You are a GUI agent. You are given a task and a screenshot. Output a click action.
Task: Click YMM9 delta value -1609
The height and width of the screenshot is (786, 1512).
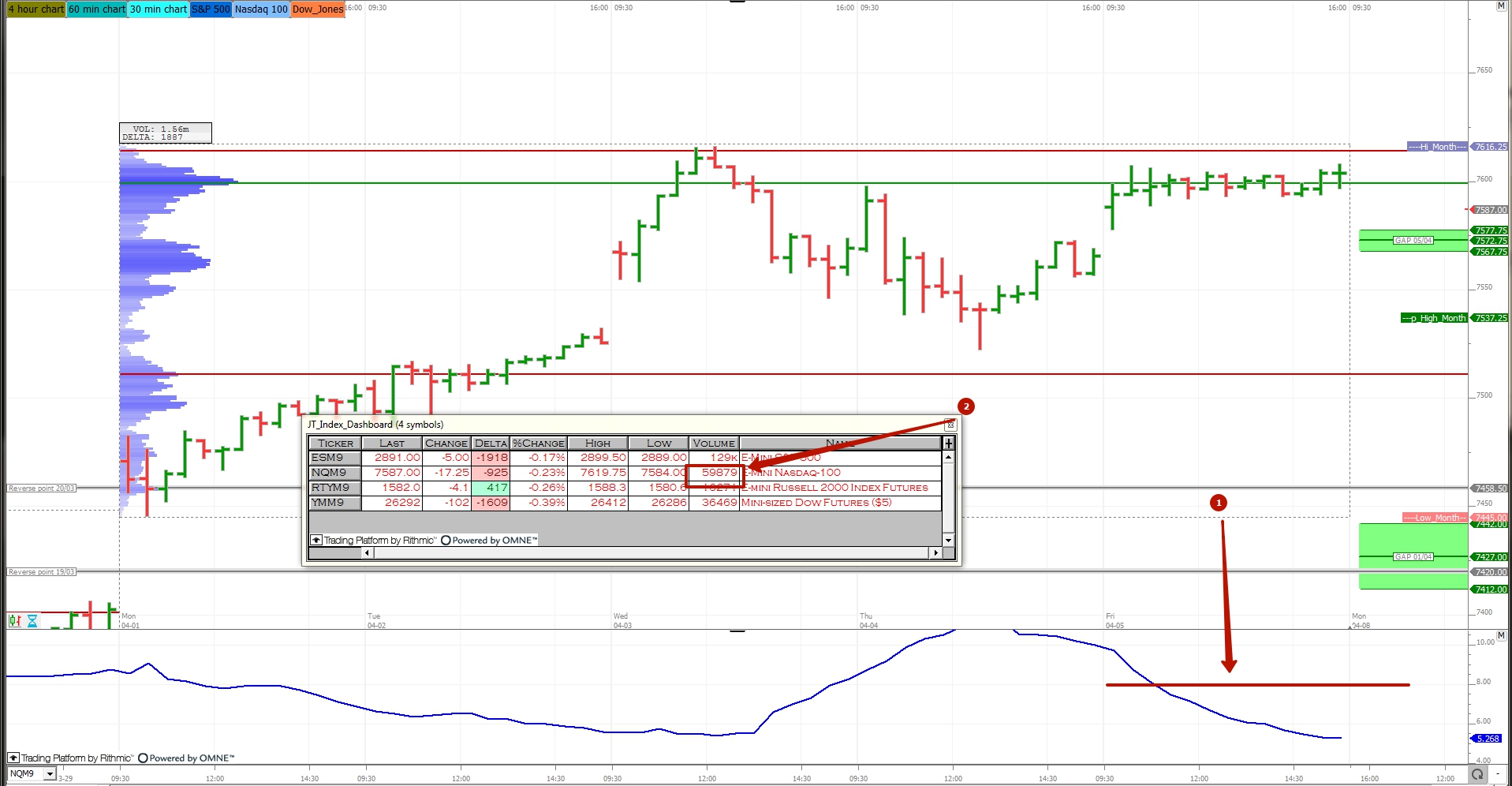(491, 503)
